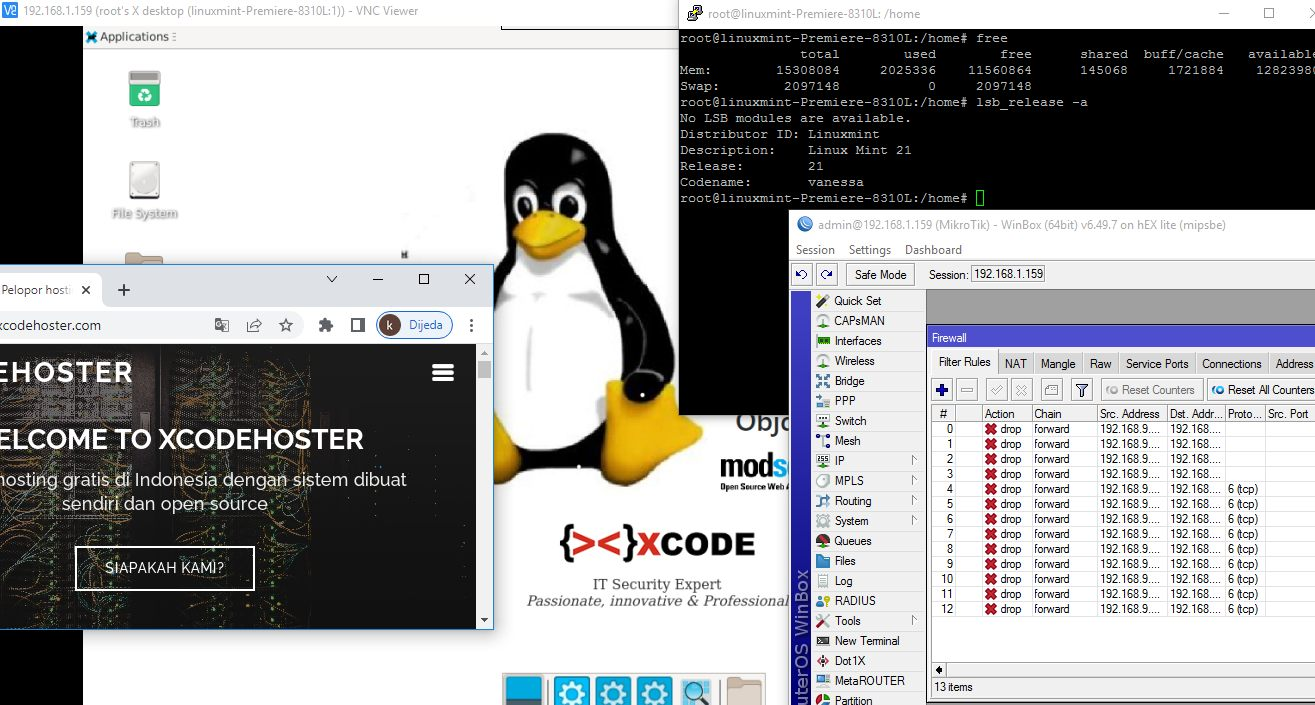The height and width of the screenshot is (705, 1315).
Task: Click the Src. Address column header
Action: tap(1132, 414)
